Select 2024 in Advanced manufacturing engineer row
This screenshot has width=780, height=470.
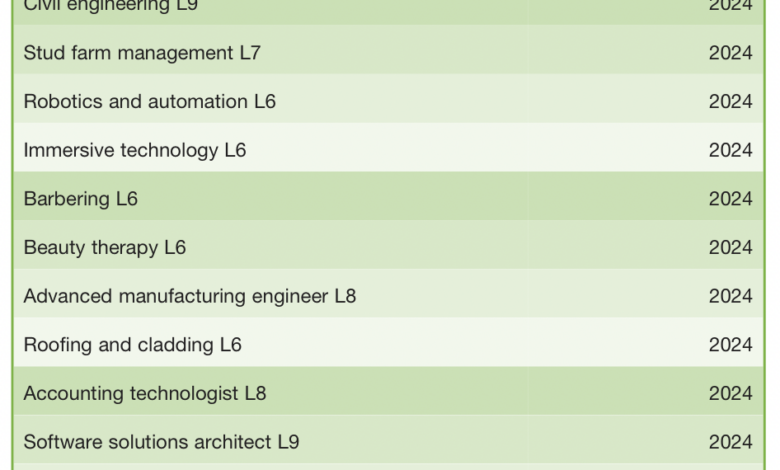coord(730,296)
